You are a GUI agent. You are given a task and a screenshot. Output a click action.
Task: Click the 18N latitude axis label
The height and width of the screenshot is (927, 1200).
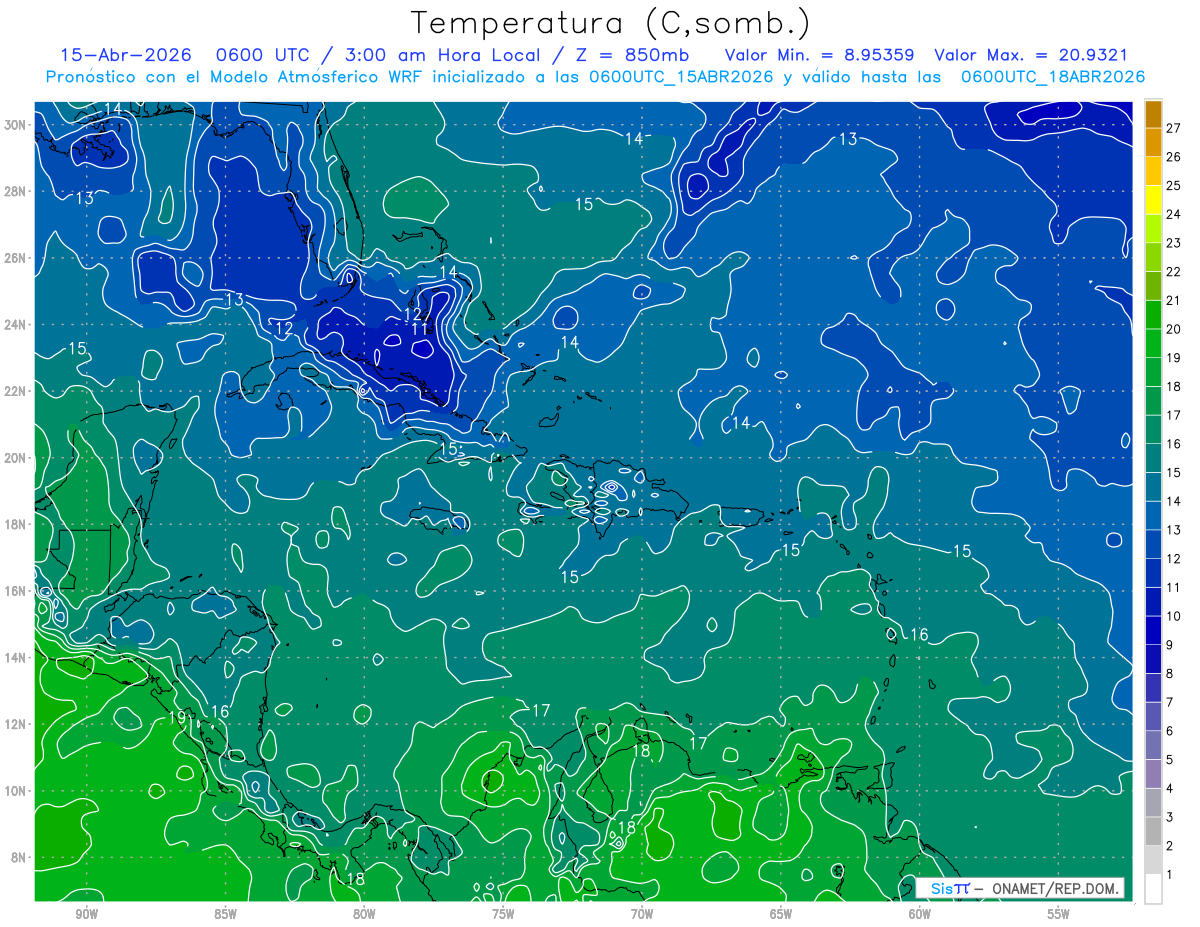(x=17, y=524)
